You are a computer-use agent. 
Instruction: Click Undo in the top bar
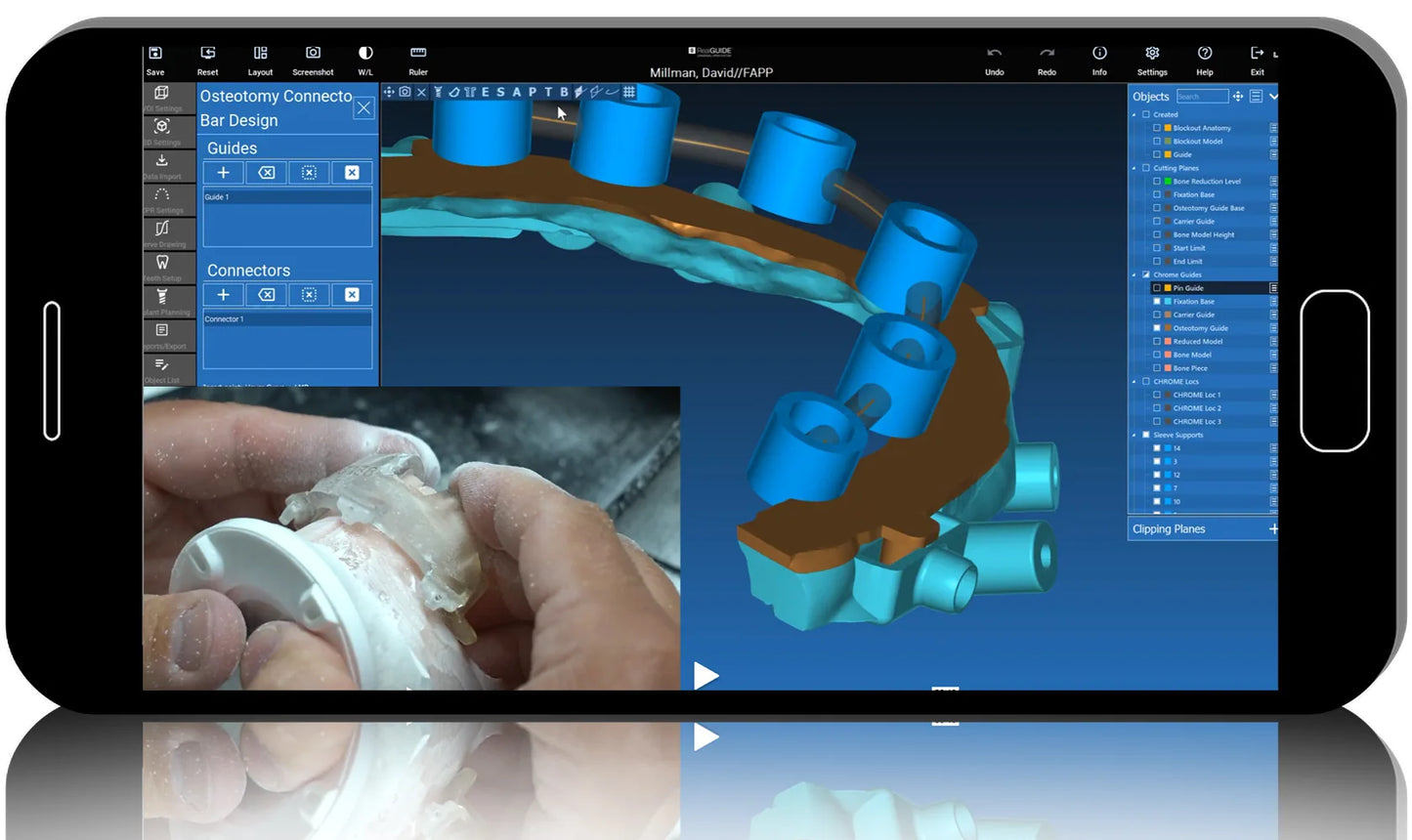[x=994, y=59]
